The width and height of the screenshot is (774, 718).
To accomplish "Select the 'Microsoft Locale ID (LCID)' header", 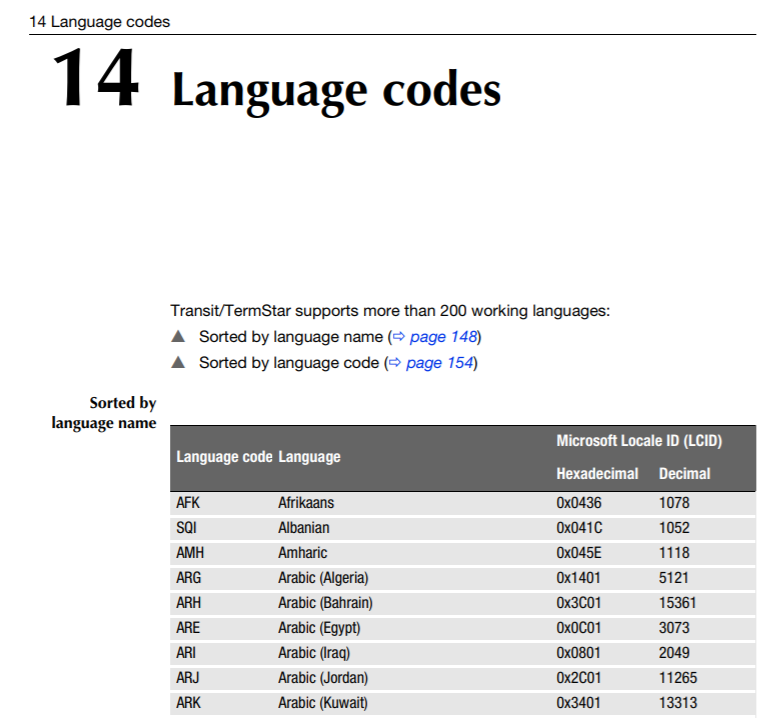I will (x=639, y=441).
